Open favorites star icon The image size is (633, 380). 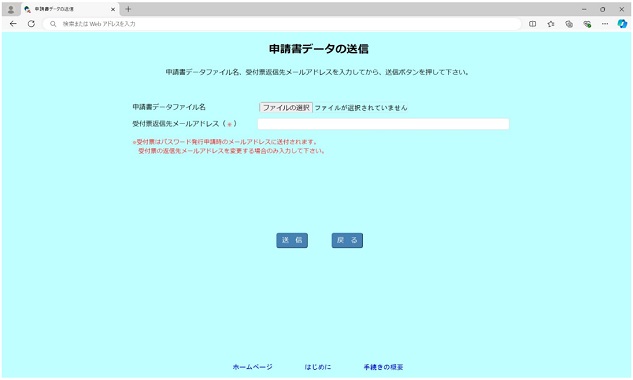pyautogui.click(x=551, y=24)
